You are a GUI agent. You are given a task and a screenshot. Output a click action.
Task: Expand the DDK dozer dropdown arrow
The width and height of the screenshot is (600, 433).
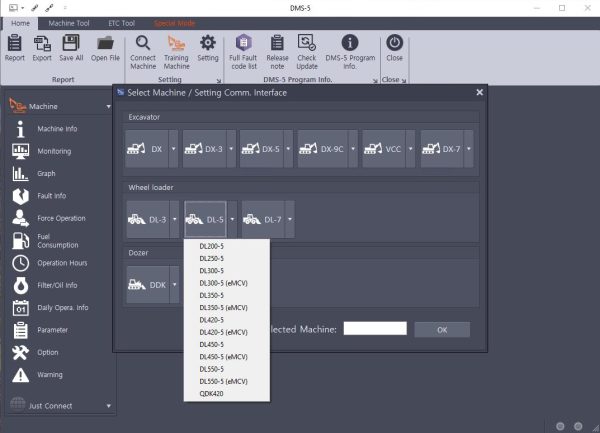coord(174,285)
